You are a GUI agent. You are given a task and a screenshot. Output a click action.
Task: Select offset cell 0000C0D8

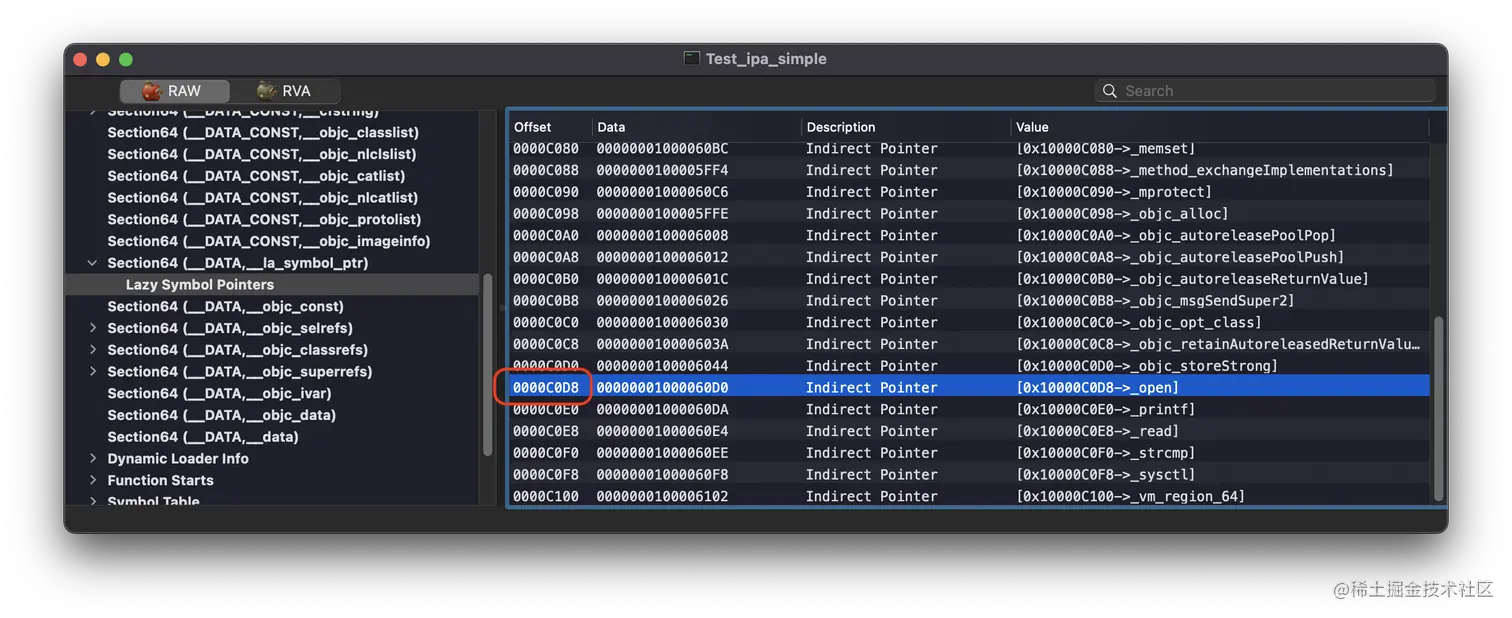point(545,388)
